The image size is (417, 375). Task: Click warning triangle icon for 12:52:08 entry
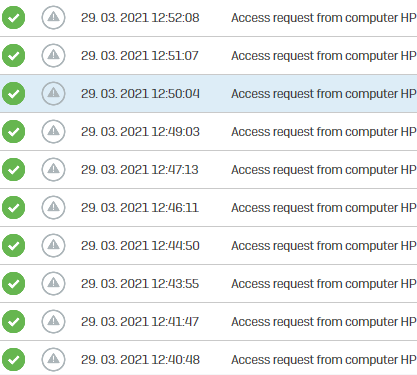click(x=53, y=18)
